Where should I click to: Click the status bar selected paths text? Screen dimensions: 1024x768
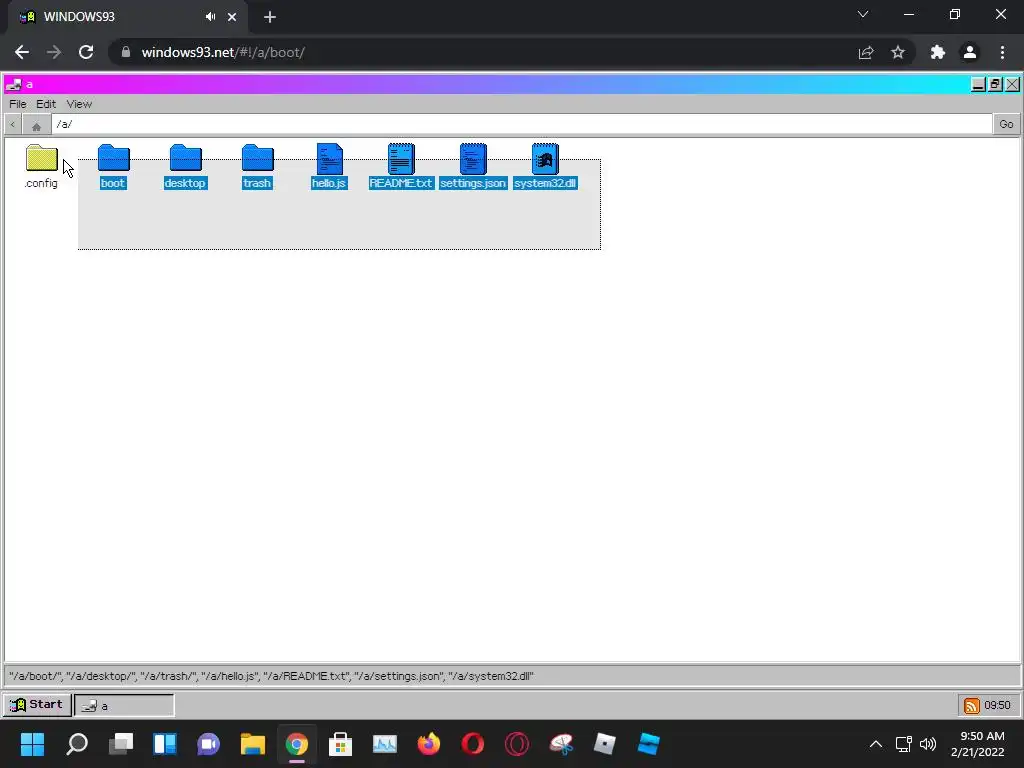271,676
